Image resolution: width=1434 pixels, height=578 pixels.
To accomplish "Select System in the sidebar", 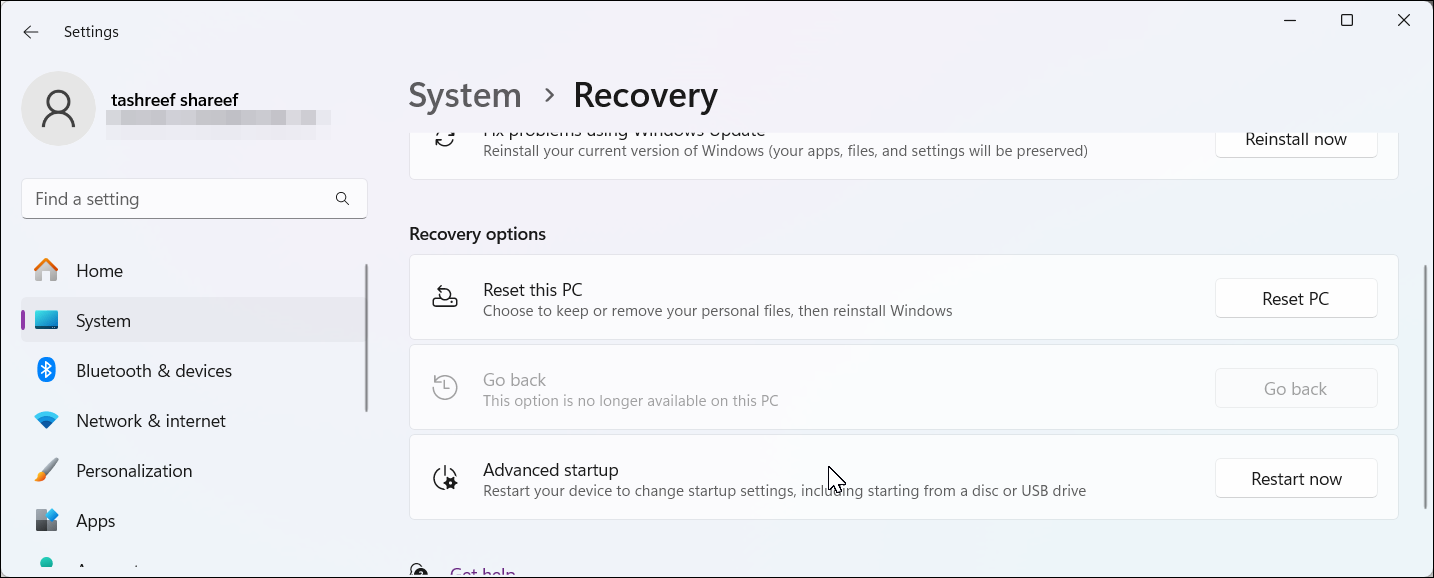I will (194, 321).
